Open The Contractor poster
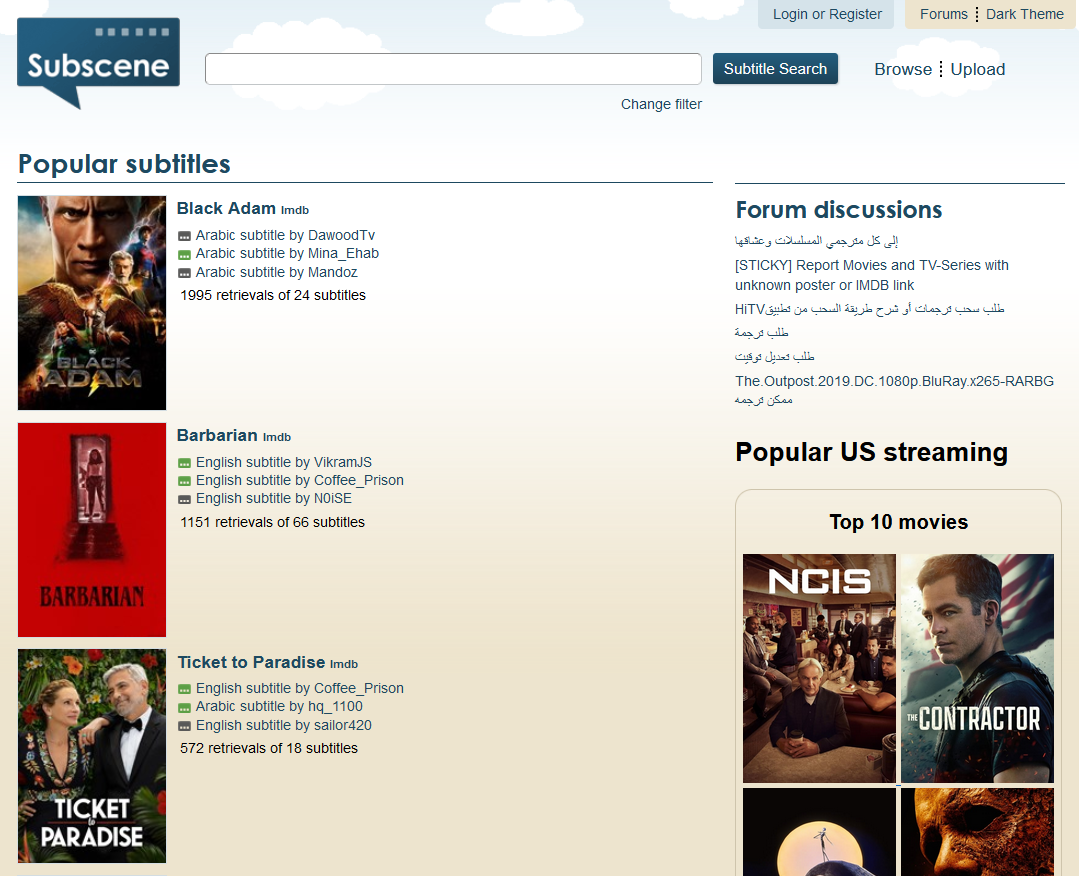This screenshot has height=876, width=1079. tap(977, 668)
